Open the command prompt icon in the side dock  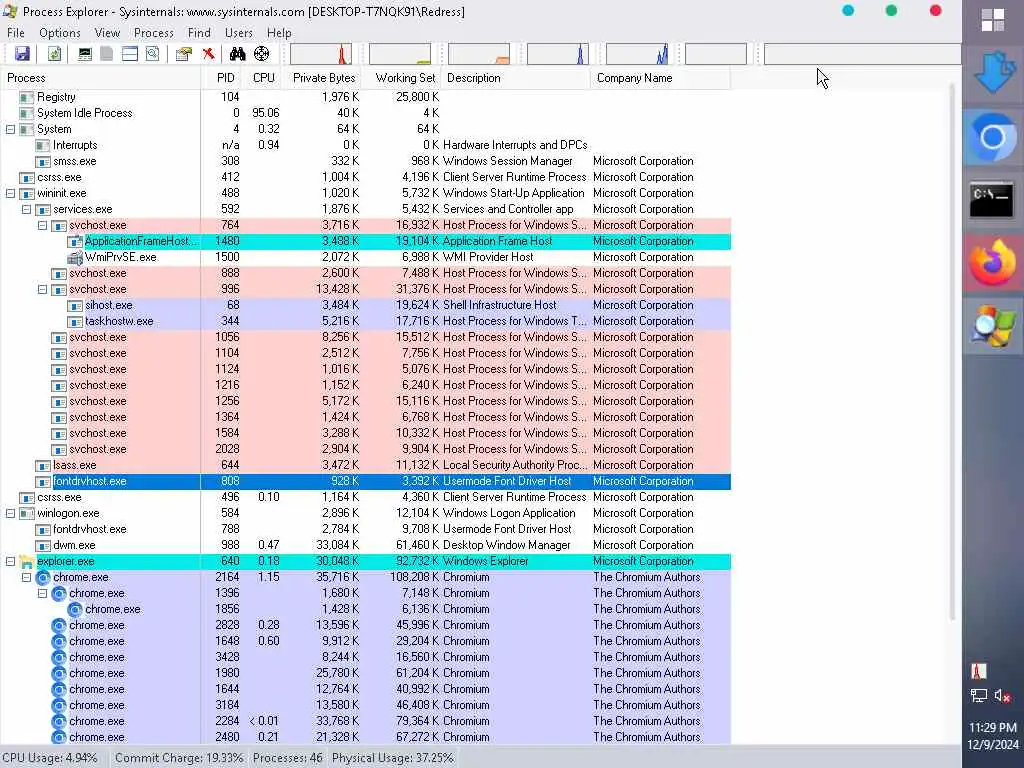(993, 200)
